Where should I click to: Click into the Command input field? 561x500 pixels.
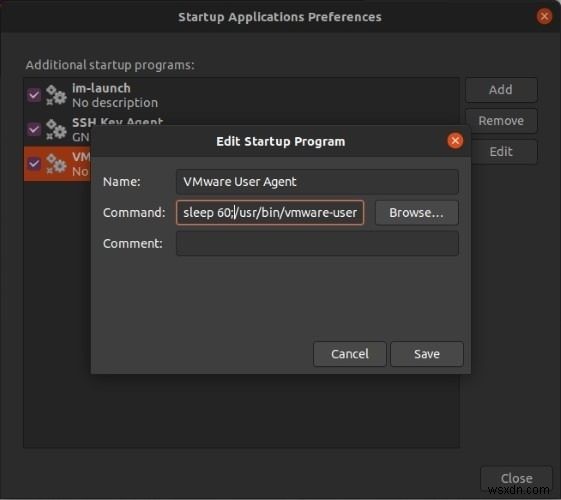[270, 213]
